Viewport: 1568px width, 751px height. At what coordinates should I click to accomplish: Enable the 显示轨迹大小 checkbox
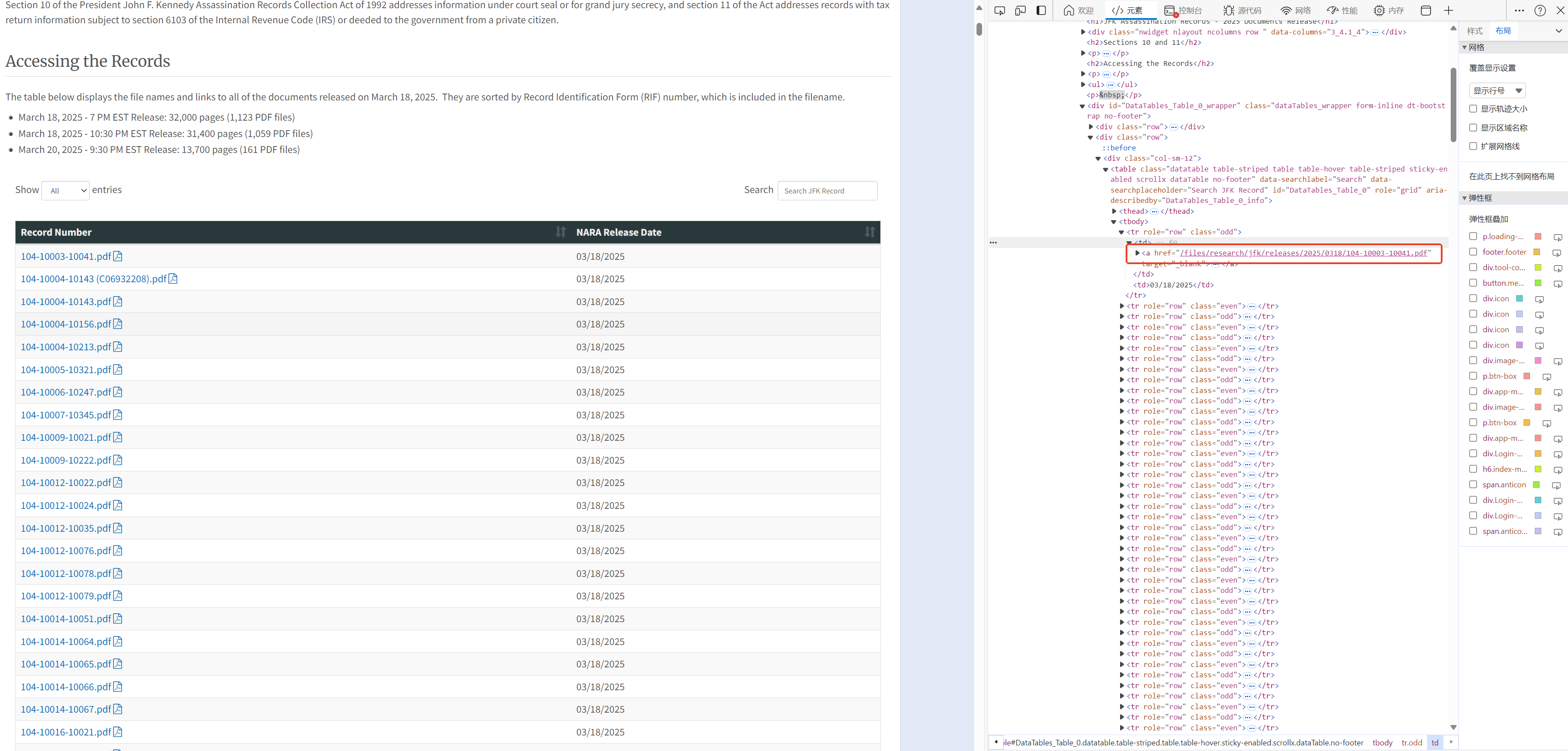click(1473, 109)
